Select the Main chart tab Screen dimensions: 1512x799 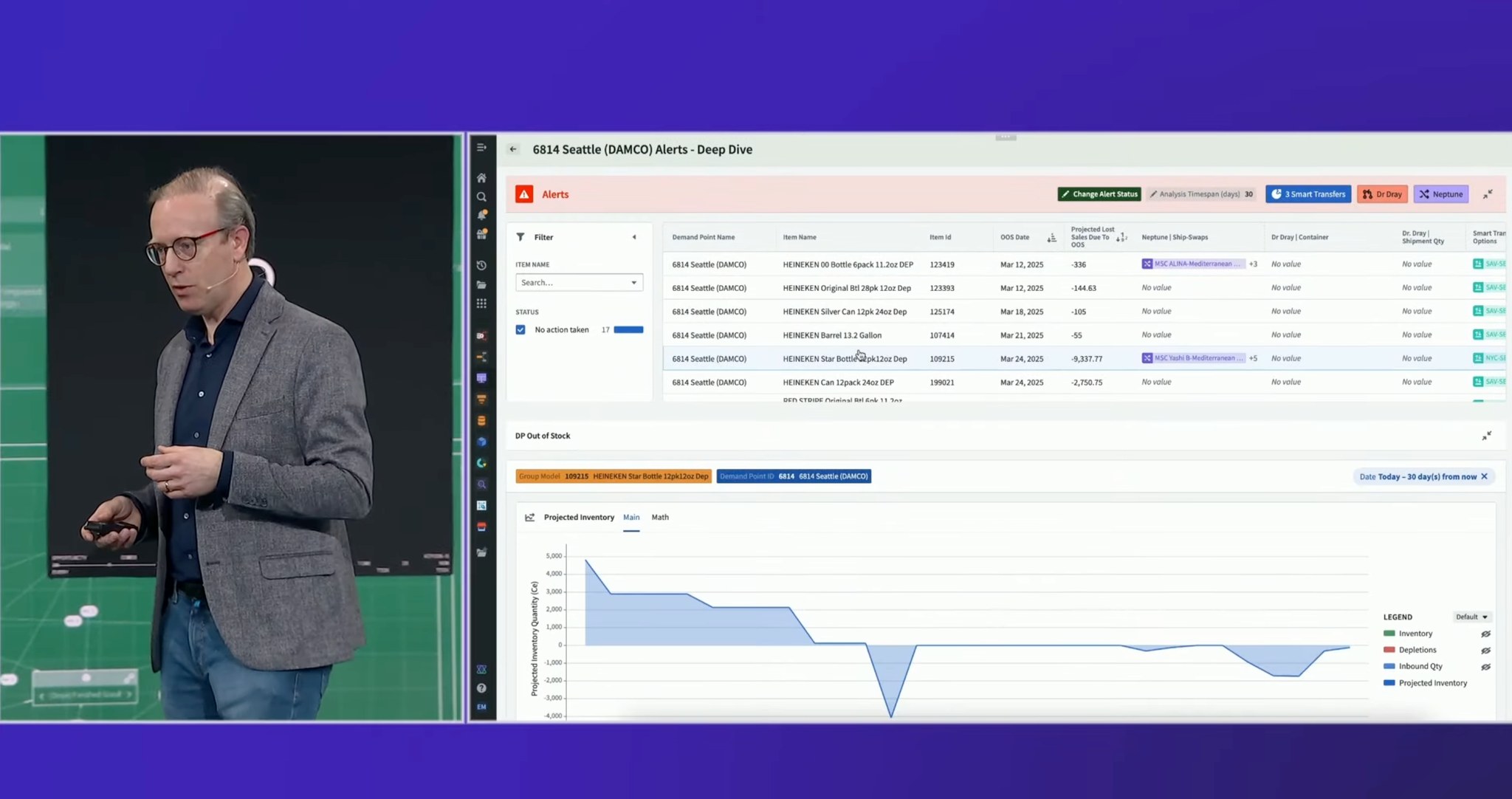coord(630,518)
